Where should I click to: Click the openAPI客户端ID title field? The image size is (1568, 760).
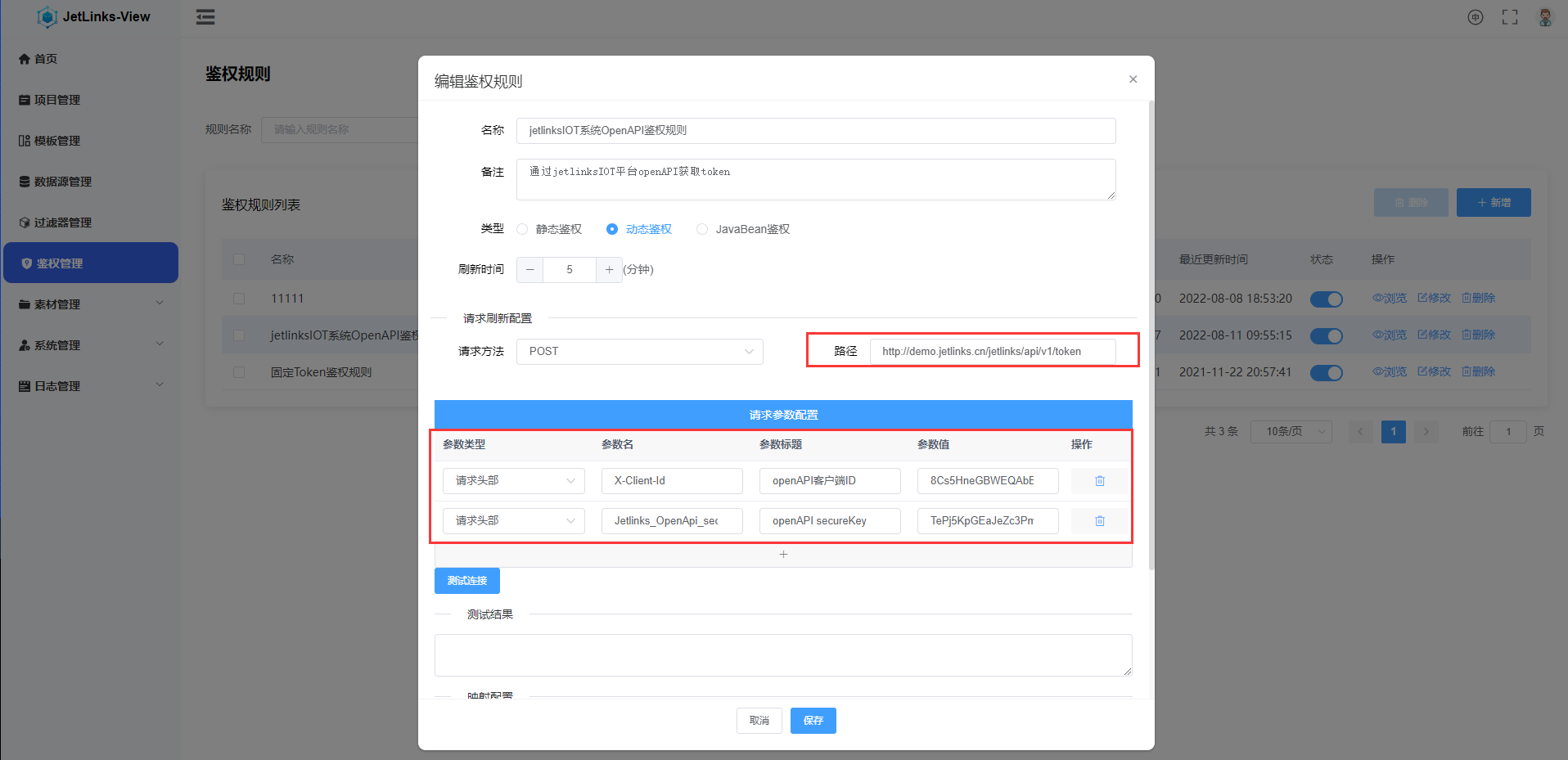pyautogui.click(x=830, y=481)
